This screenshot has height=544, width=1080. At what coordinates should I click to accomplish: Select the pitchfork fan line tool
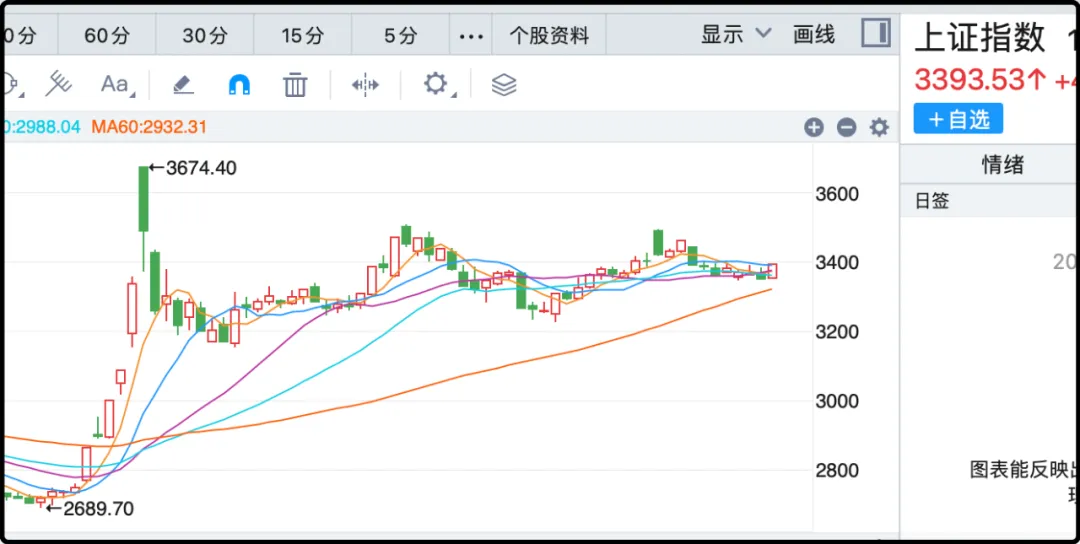[x=59, y=85]
